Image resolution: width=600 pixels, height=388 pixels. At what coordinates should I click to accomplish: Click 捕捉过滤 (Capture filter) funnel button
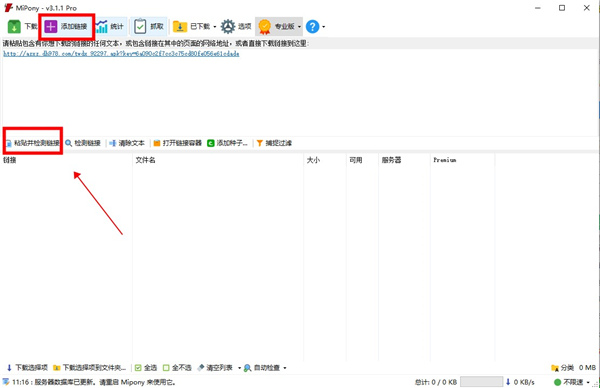pos(274,143)
